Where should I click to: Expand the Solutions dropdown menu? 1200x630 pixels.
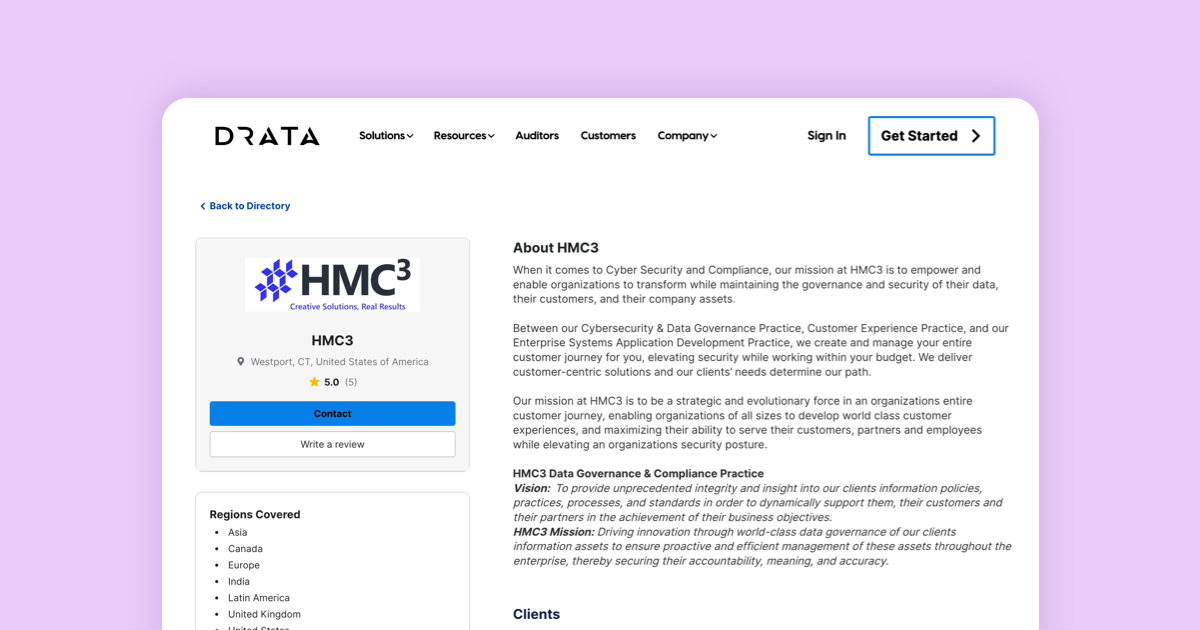pyautogui.click(x=386, y=136)
